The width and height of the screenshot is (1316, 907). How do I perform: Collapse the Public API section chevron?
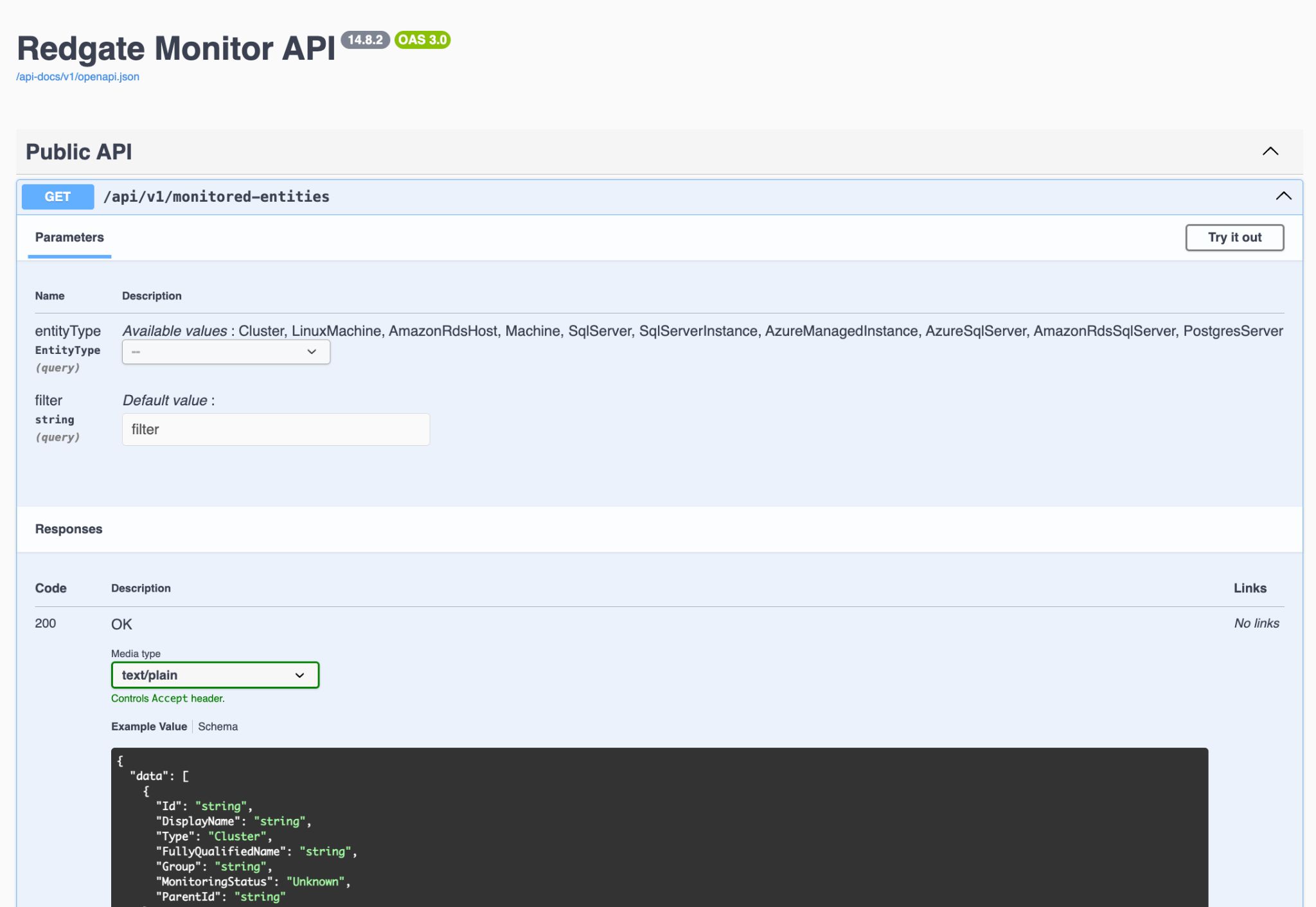click(x=1270, y=152)
